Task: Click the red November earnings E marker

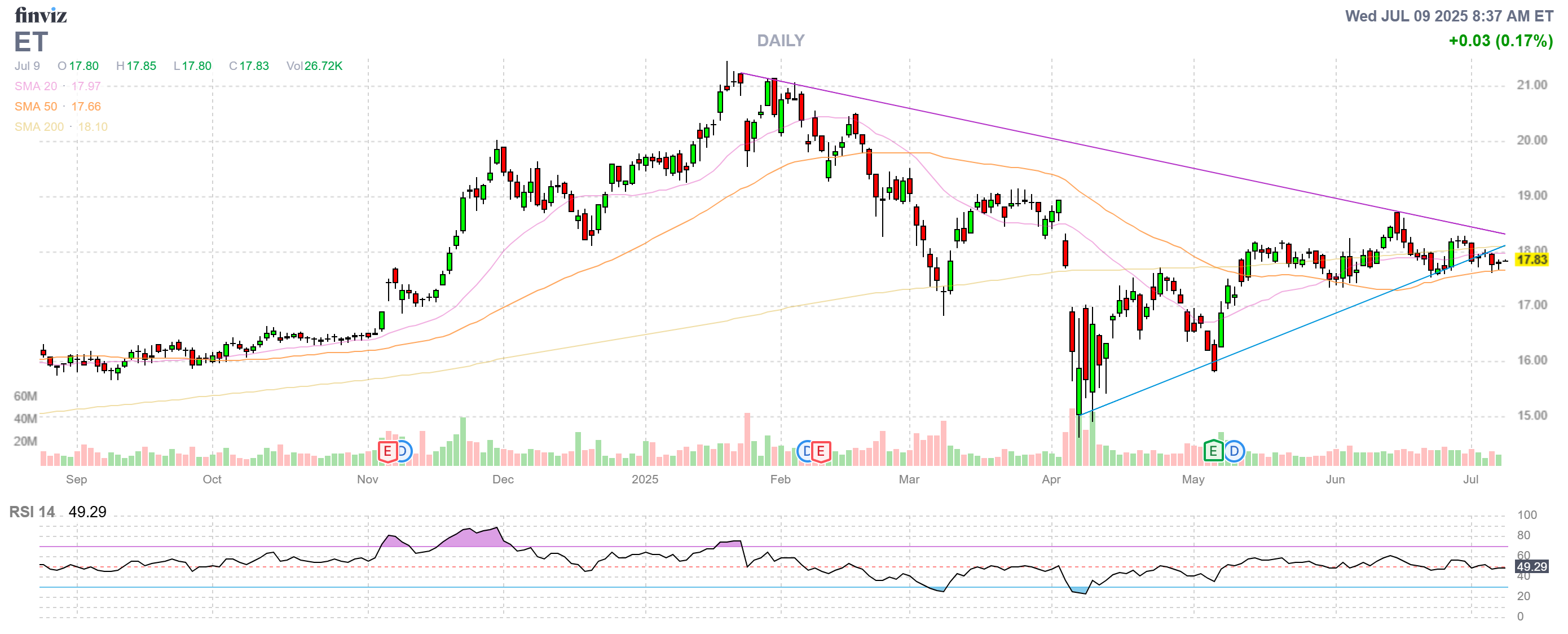Action: coord(387,451)
